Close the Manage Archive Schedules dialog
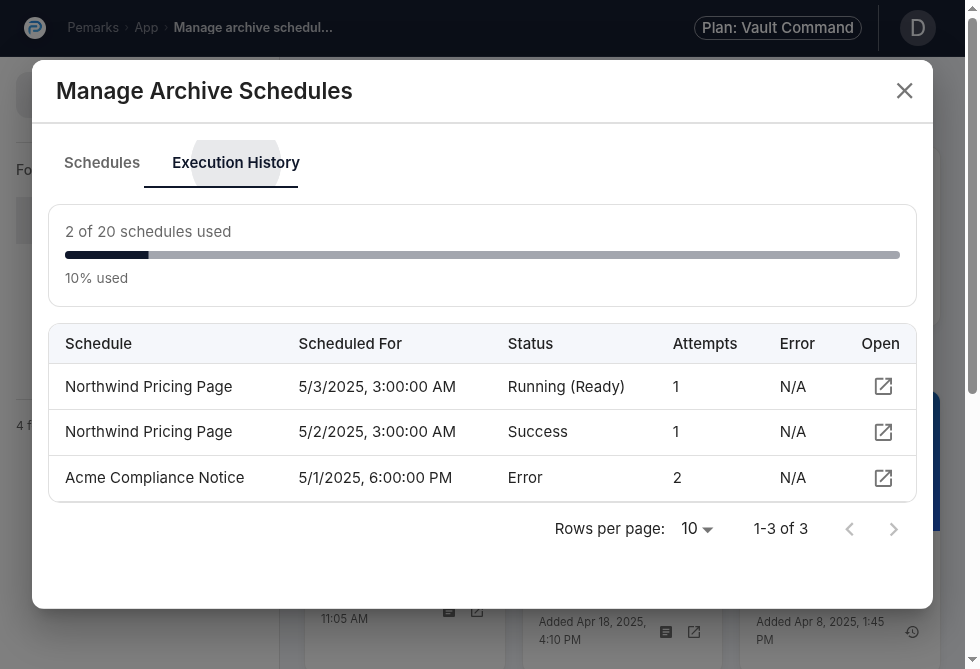This screenshot has width=980, height=669. [x=904, y=91]
